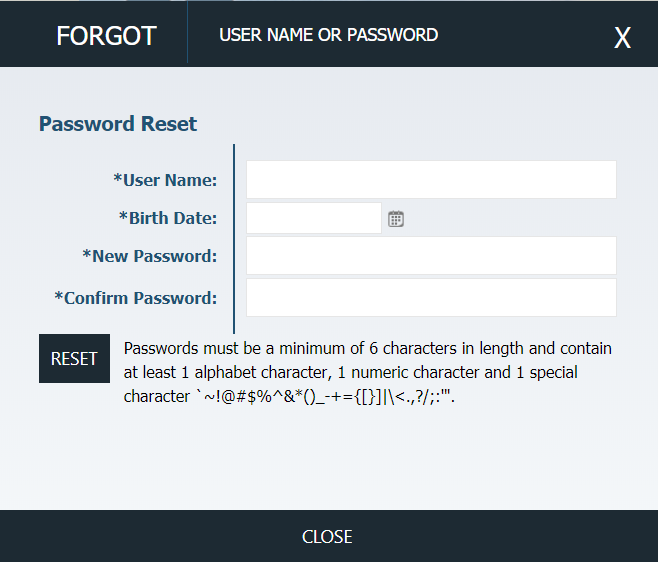This screenshot has width=658, height=562.
Task: Click the FORGOT title in header
Action: tap(106, 36)
